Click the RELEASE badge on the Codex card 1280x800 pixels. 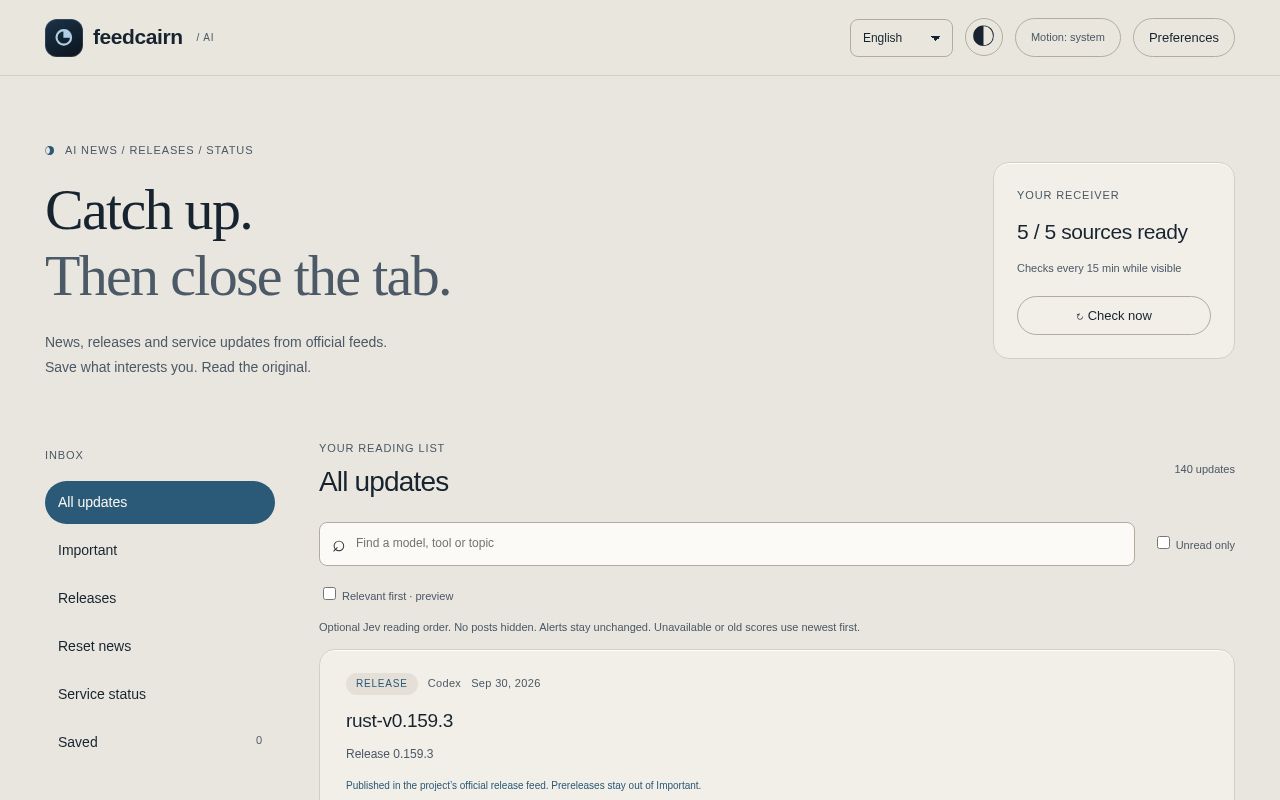pyautogui.click(x=382, y=684)
